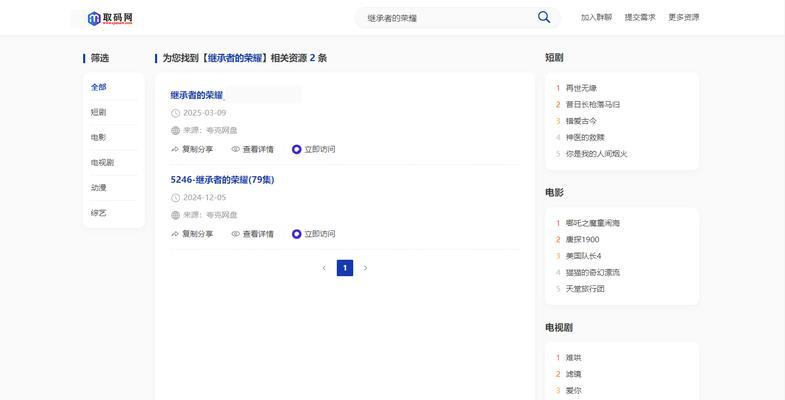This screenshot has height=400, width=785.
Task: Open the result titled 继承者的荣耀
Action: point(197,95)
